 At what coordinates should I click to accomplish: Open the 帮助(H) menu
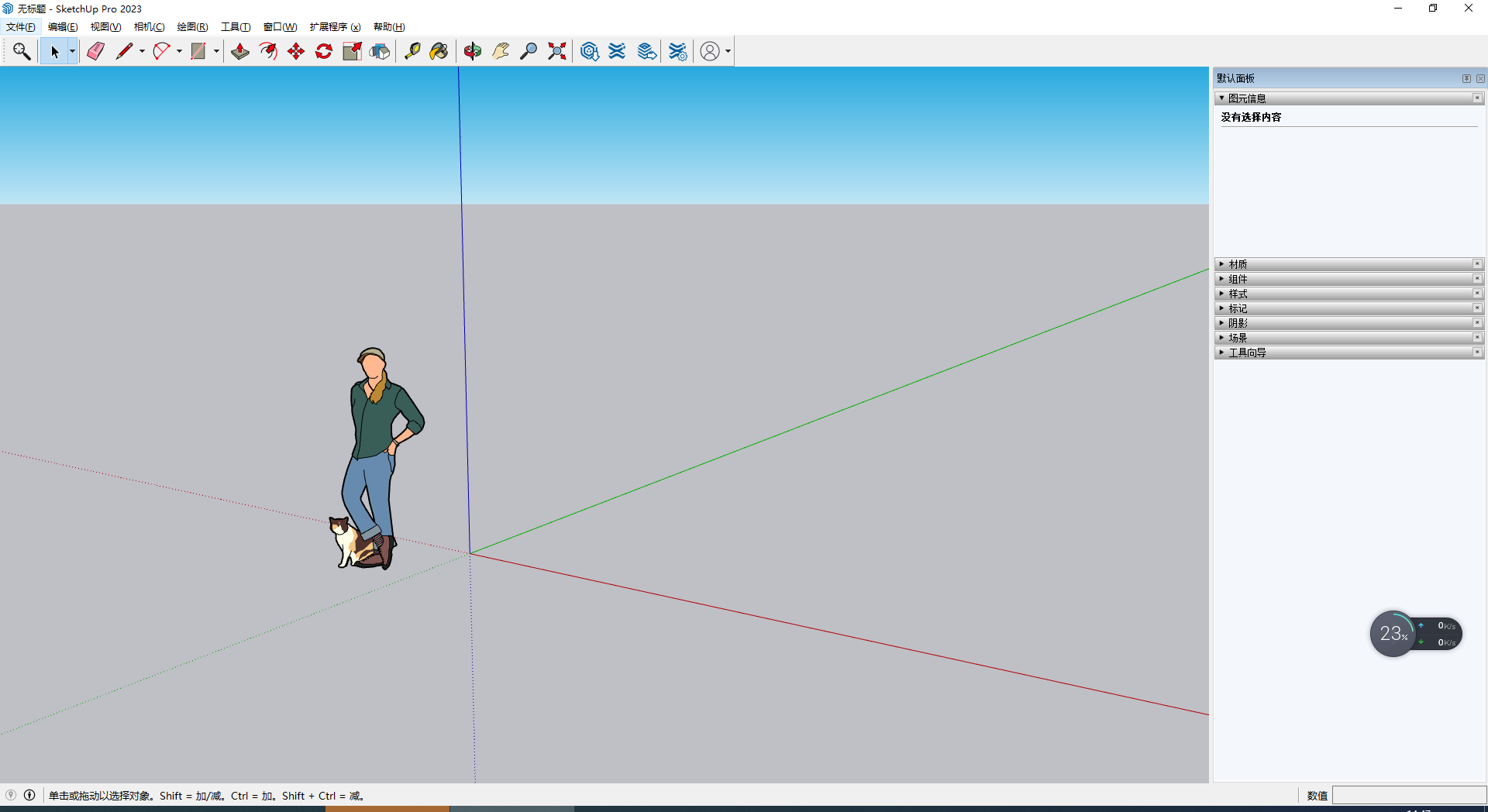click(389, 27)
